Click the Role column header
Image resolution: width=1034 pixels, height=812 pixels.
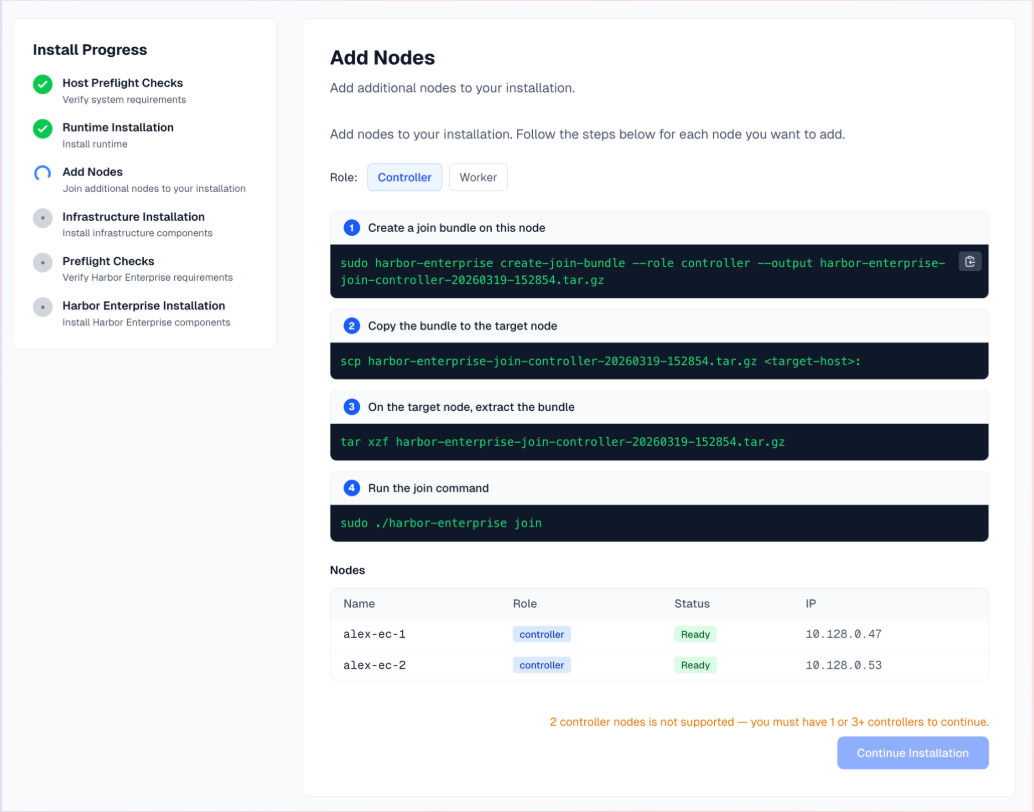click(x=525, y=604)
